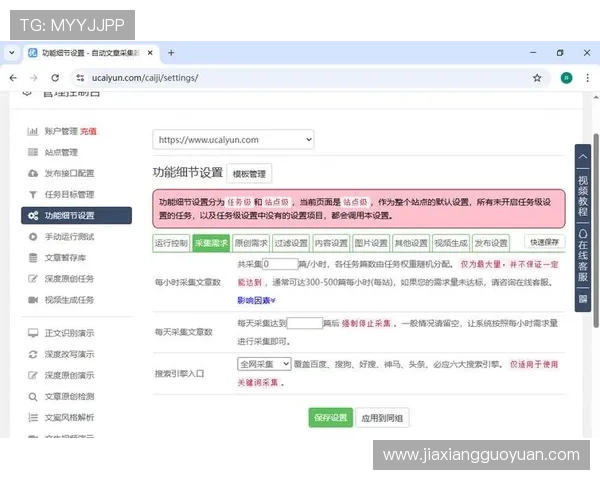This screenshot has width=600, height=480.
Task: Click the browser forward arrow
Action: [x=34, y=78]
